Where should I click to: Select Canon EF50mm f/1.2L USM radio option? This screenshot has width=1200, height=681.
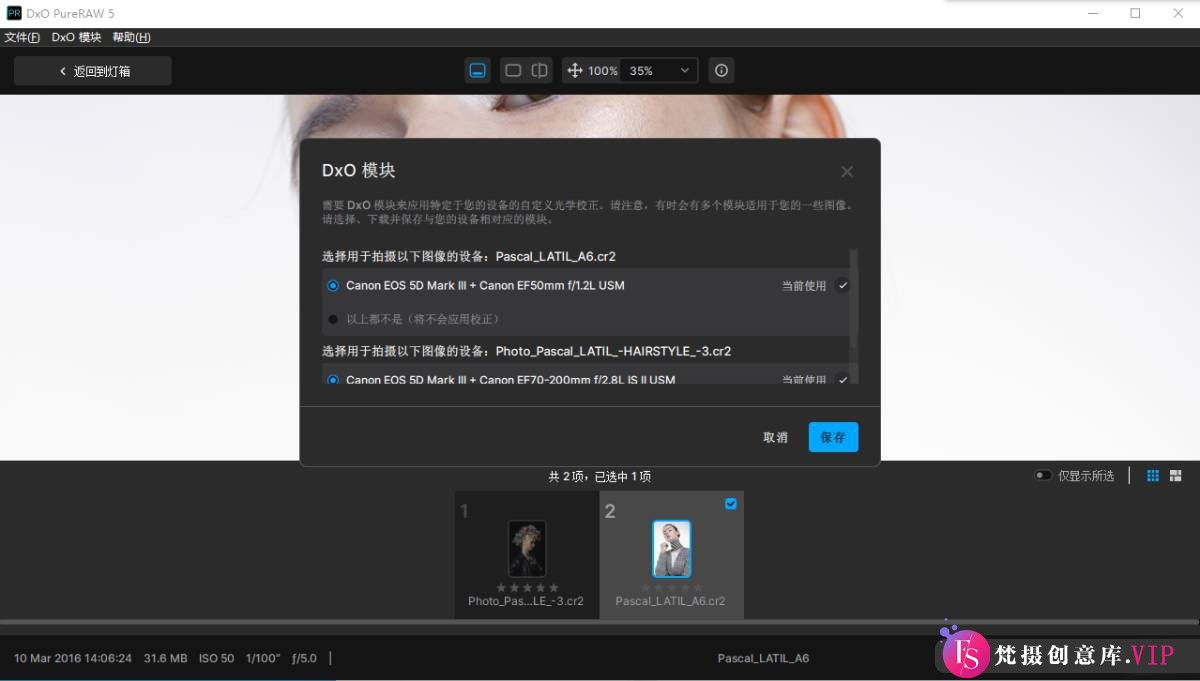click(333, 285)
